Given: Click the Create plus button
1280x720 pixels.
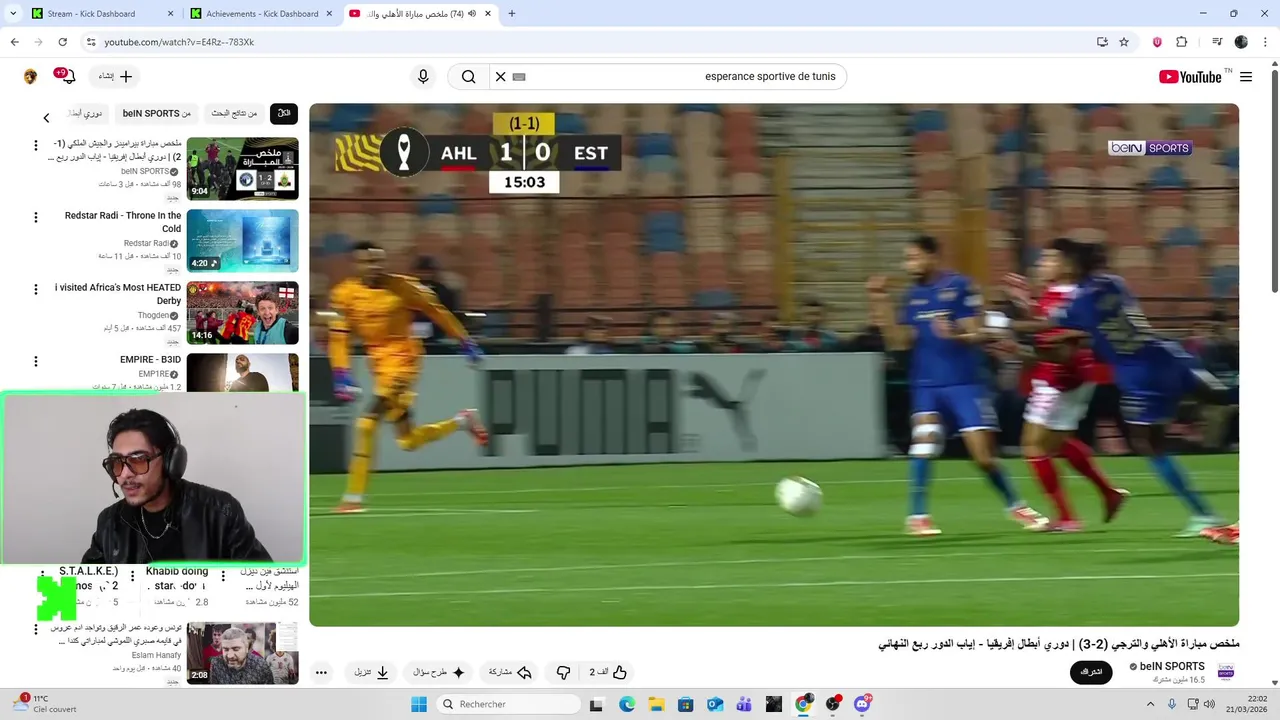Looking at the screenshot, I should point(115,77).
